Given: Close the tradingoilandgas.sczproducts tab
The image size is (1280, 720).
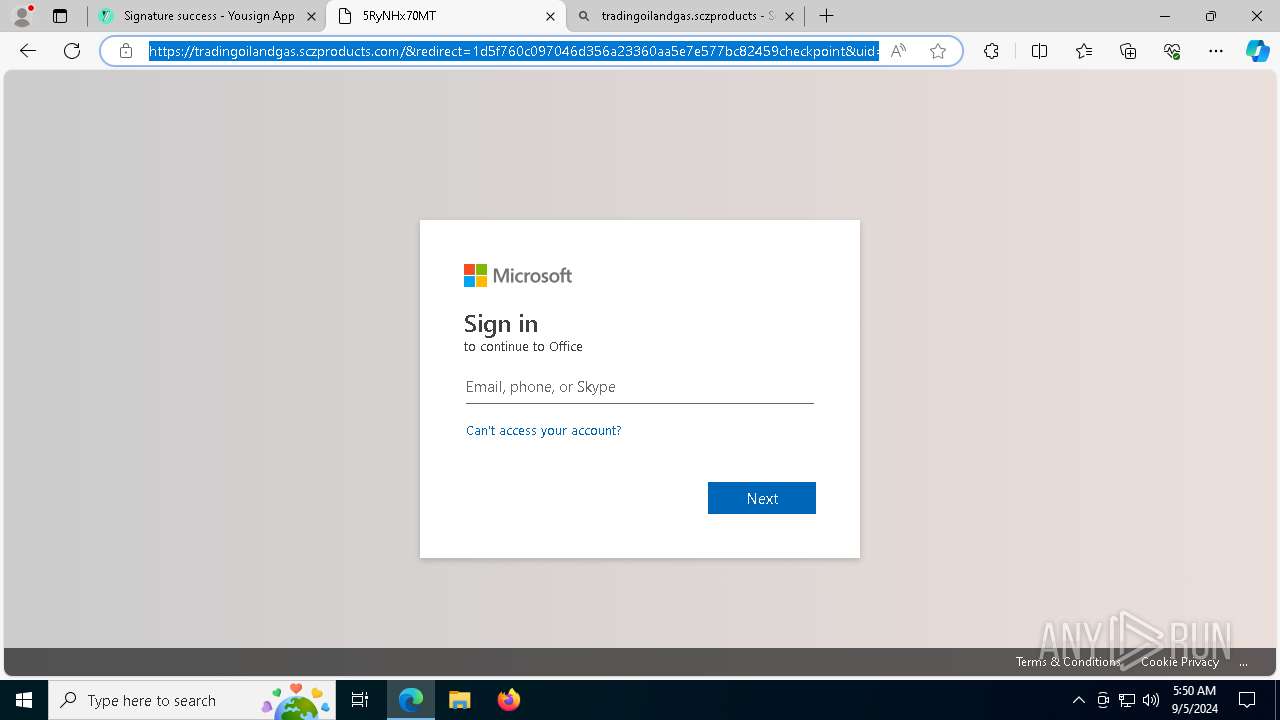Looking at the screenshot, I should [790, 16].
